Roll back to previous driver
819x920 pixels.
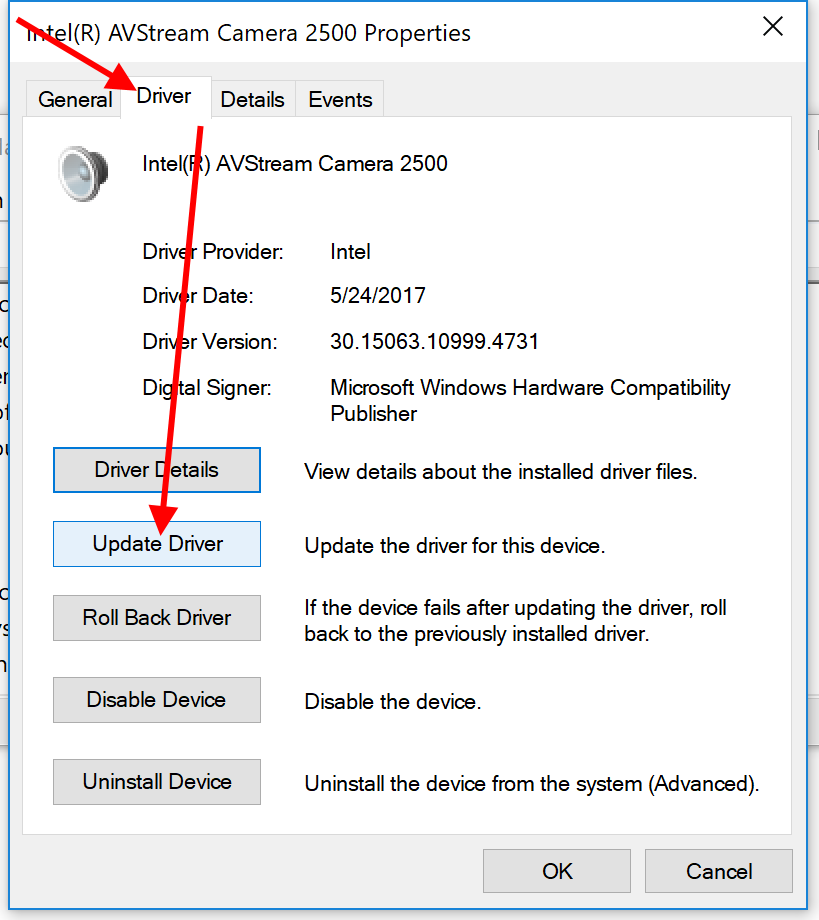(x=156, y=617)
